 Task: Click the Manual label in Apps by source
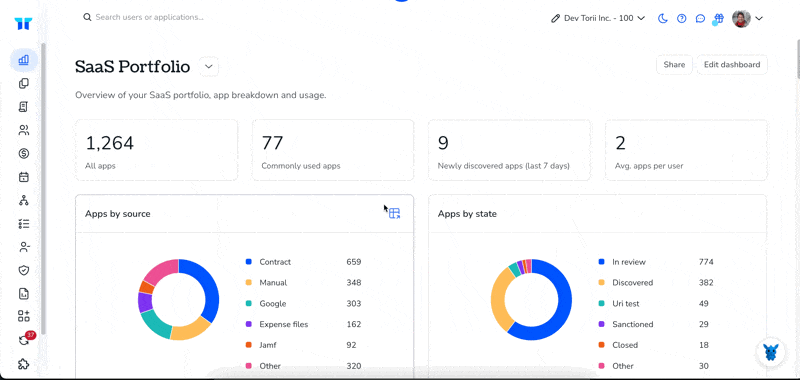[273, 283]
